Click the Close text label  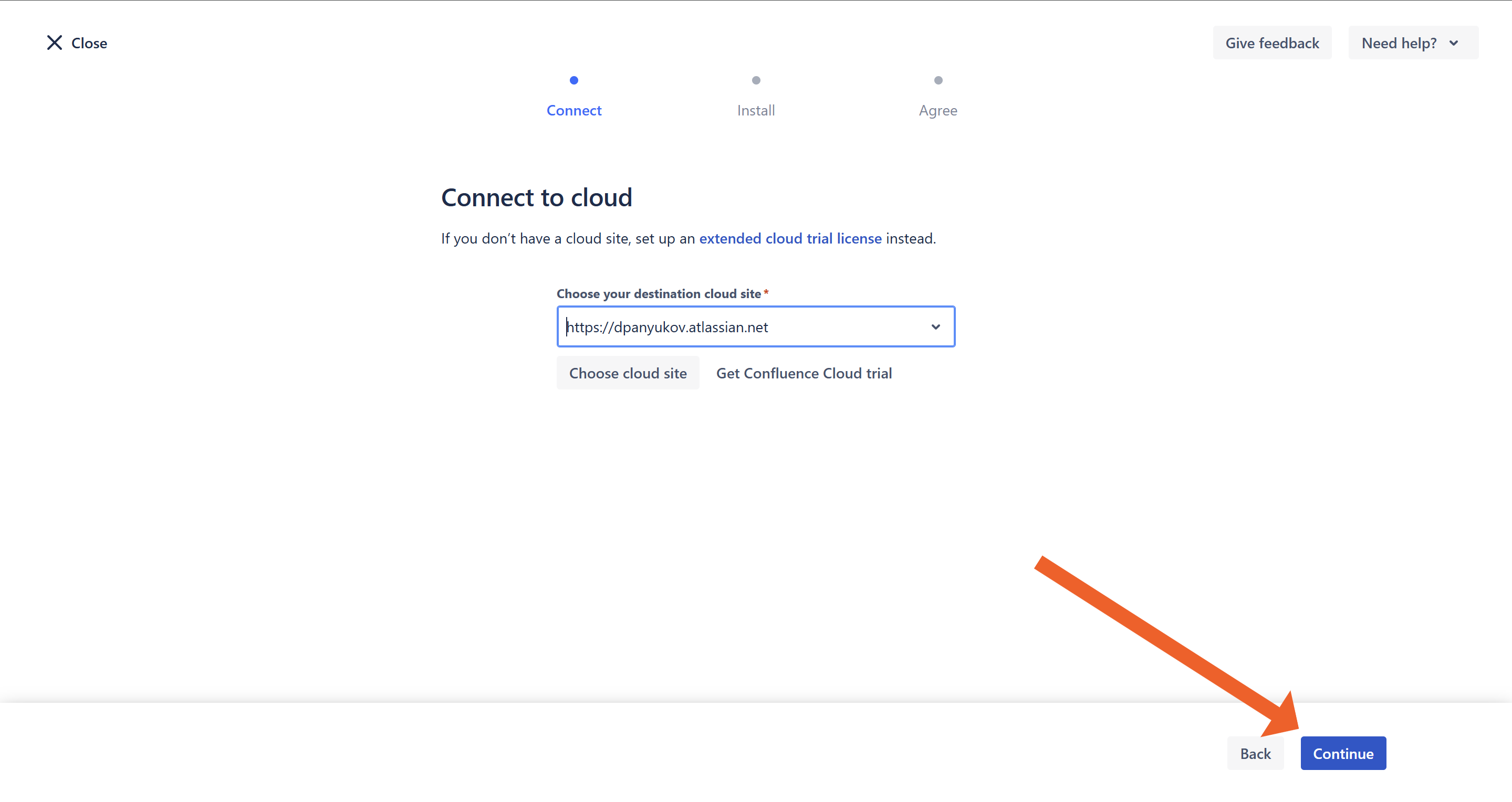89,44
